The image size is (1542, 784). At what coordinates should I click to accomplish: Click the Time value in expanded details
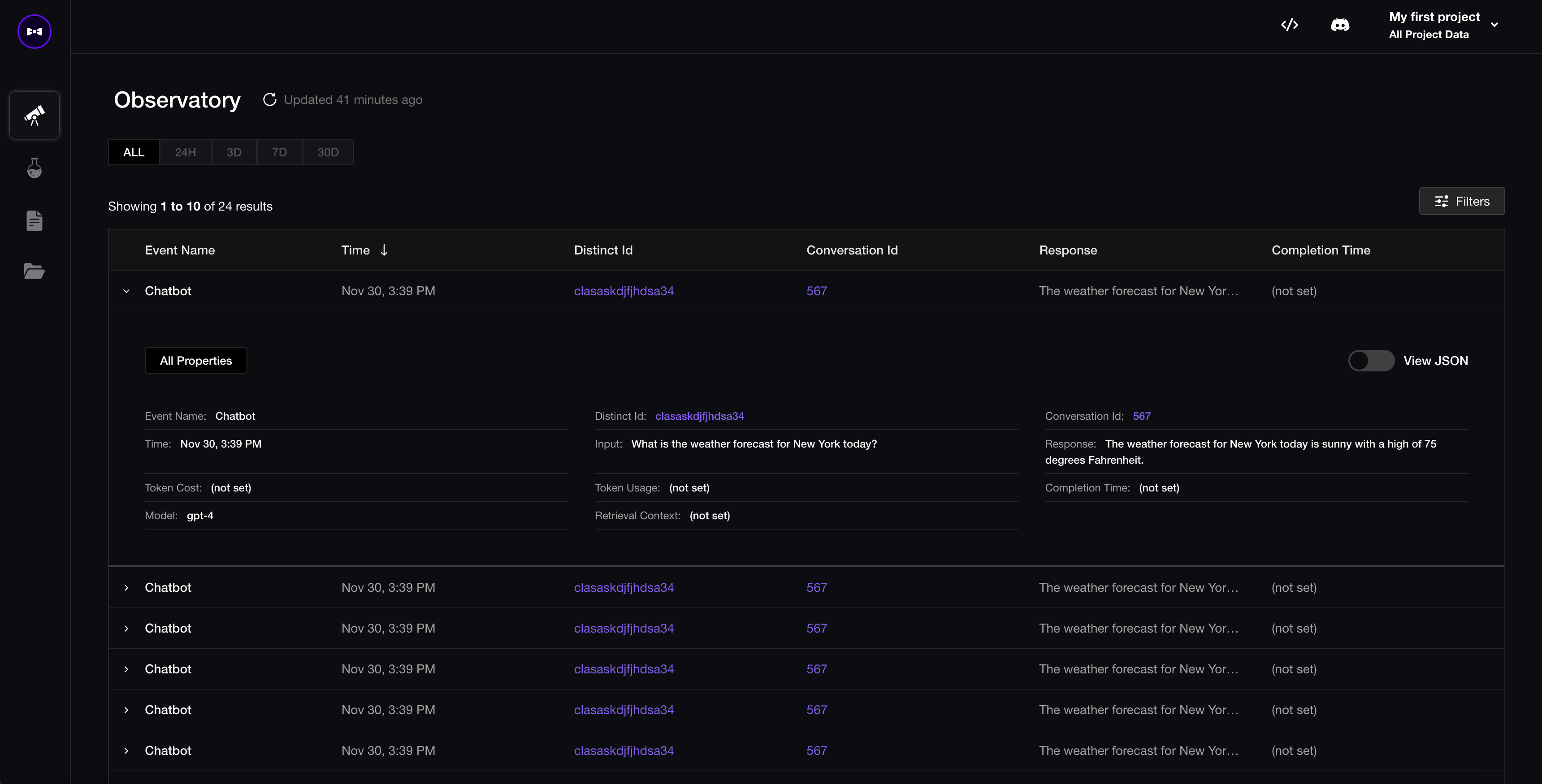(x=221, y=444)
